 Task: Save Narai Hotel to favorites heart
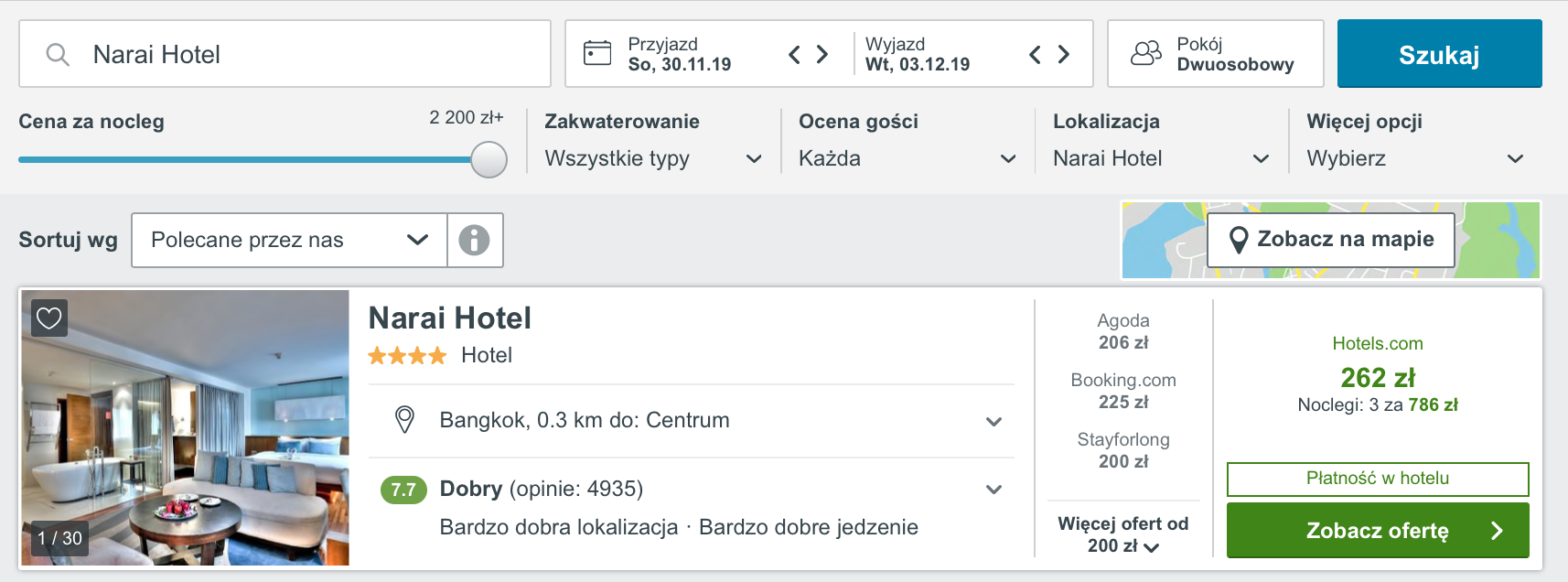[x=49, y=318]
